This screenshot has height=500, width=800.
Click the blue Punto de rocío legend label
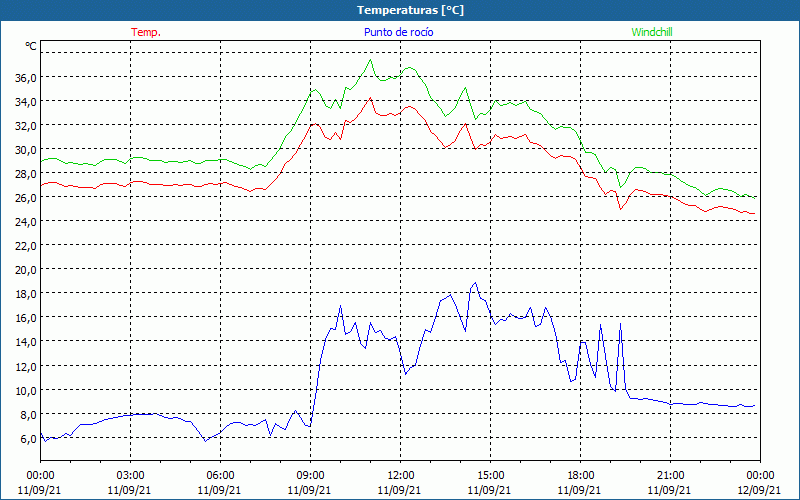point(398,32)
